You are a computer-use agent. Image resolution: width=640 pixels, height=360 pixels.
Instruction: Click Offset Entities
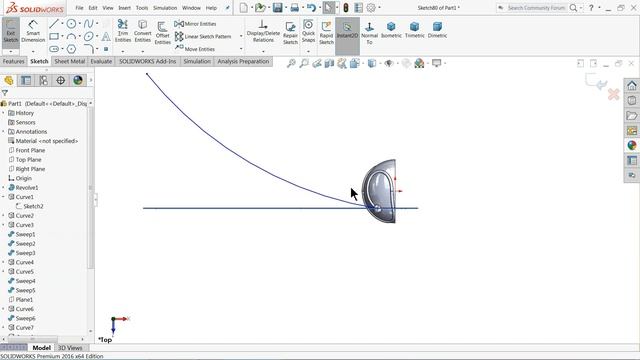162,32
